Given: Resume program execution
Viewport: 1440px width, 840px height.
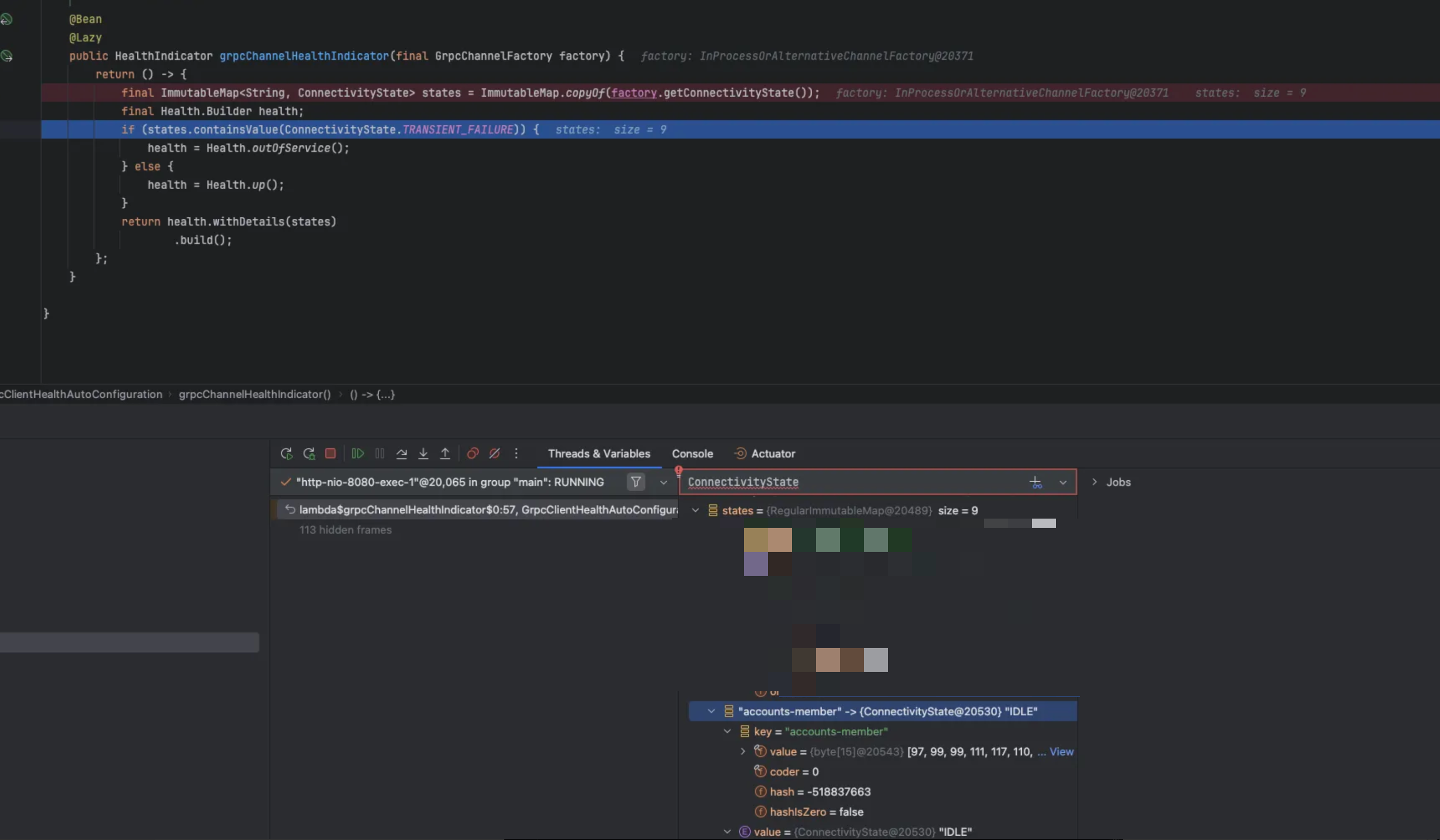Looking at the screenshot, I should 358,453.
